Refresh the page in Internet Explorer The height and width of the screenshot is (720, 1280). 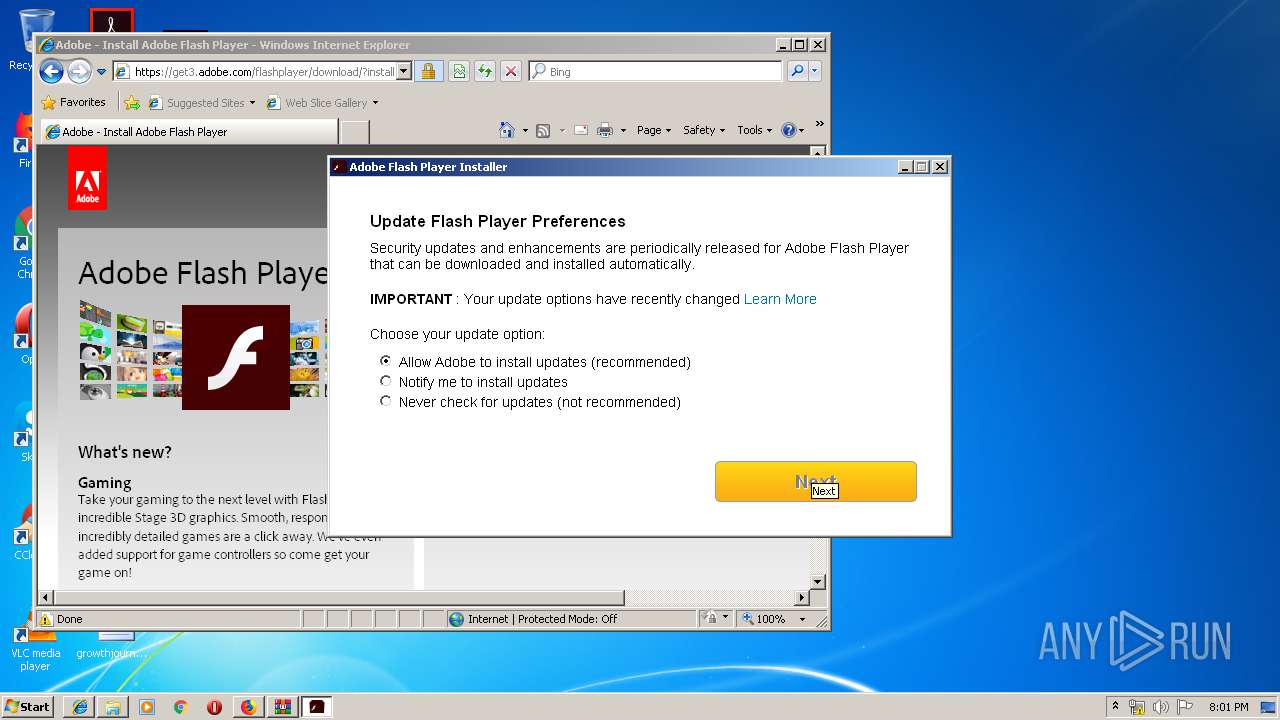click(x=485, y=71)
